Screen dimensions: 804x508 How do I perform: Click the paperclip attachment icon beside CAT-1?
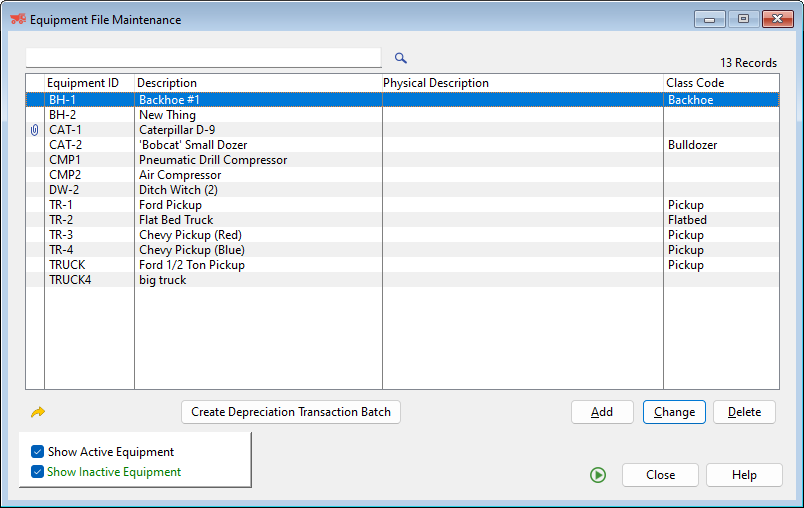tap(35, 130)
